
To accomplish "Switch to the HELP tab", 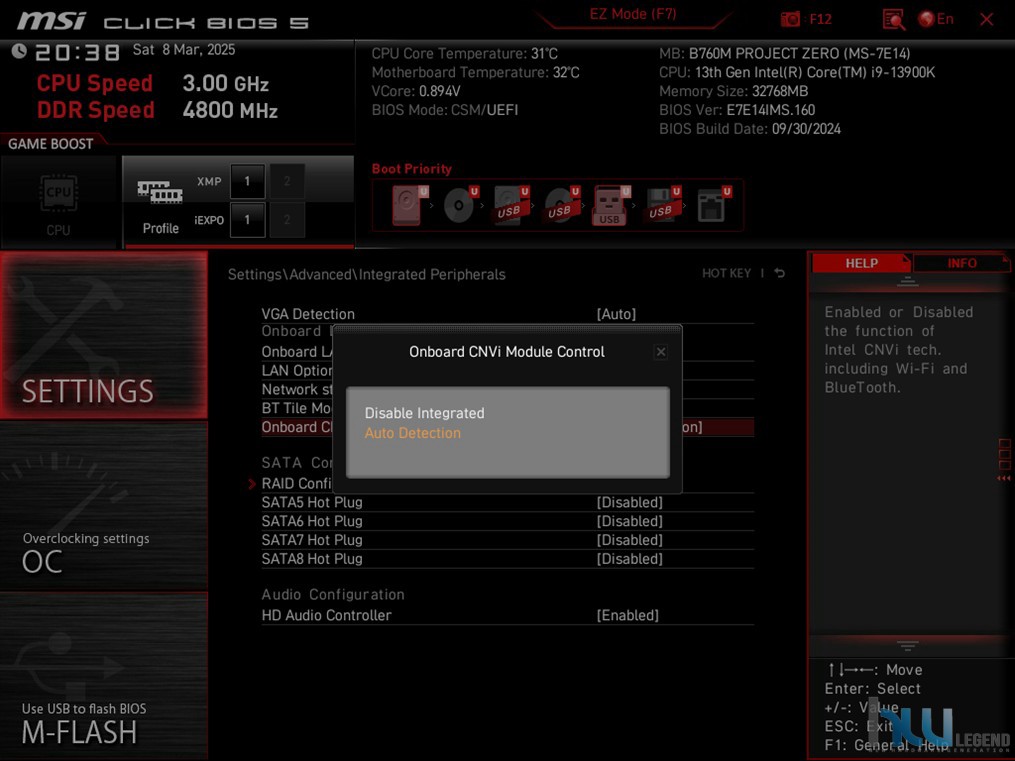I will [862, 263].
